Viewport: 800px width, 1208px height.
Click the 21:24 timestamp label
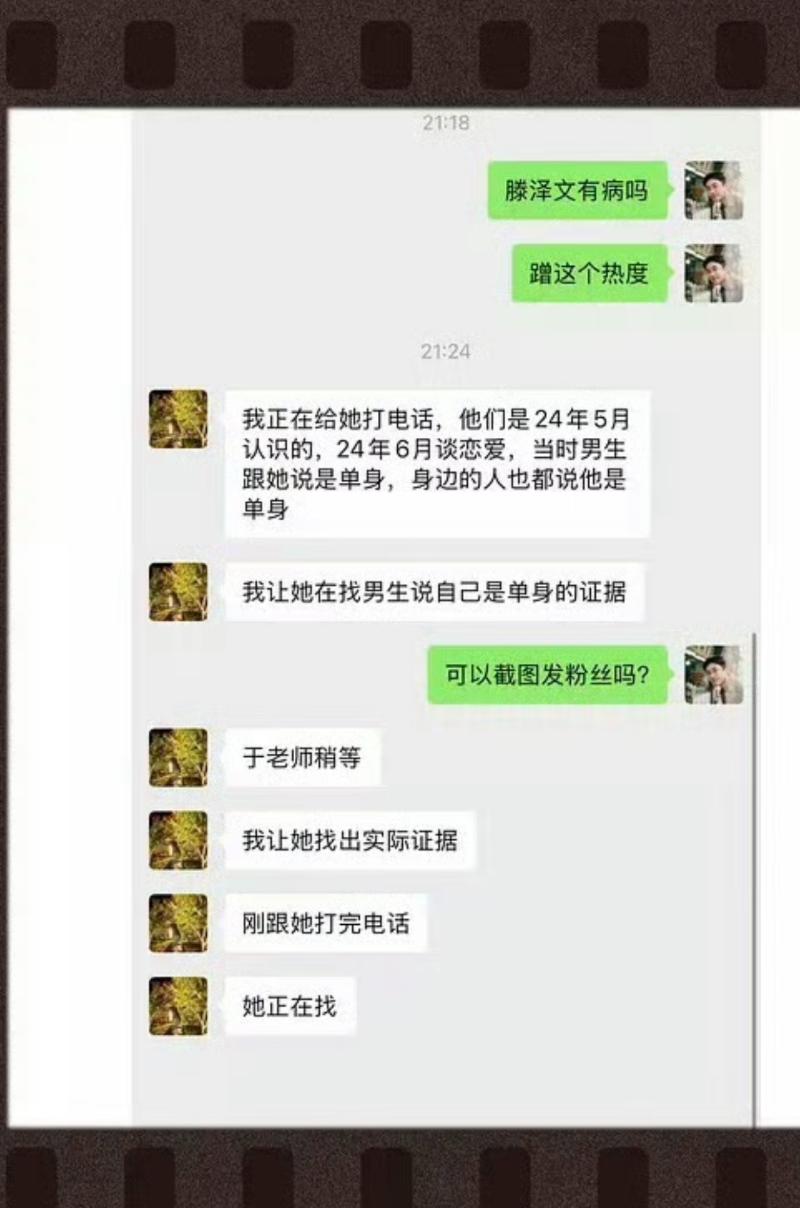(445, 352)
